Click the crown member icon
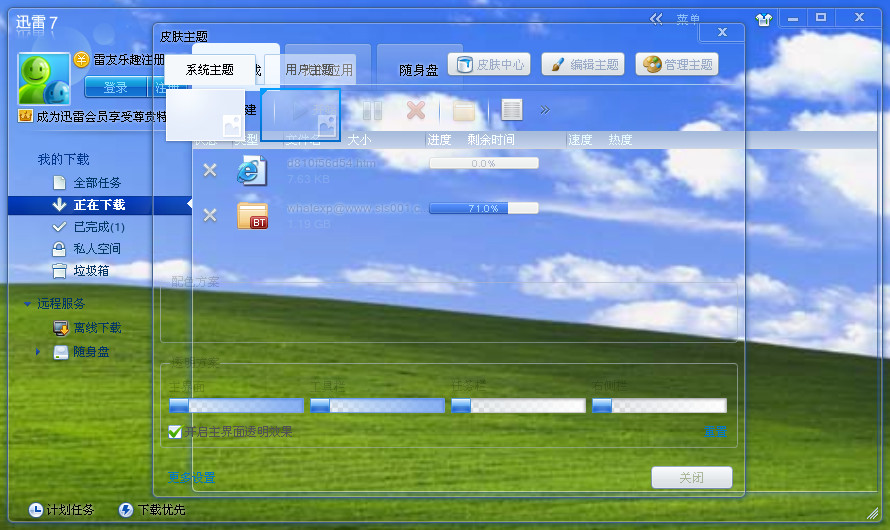 (x=25, y=116)
